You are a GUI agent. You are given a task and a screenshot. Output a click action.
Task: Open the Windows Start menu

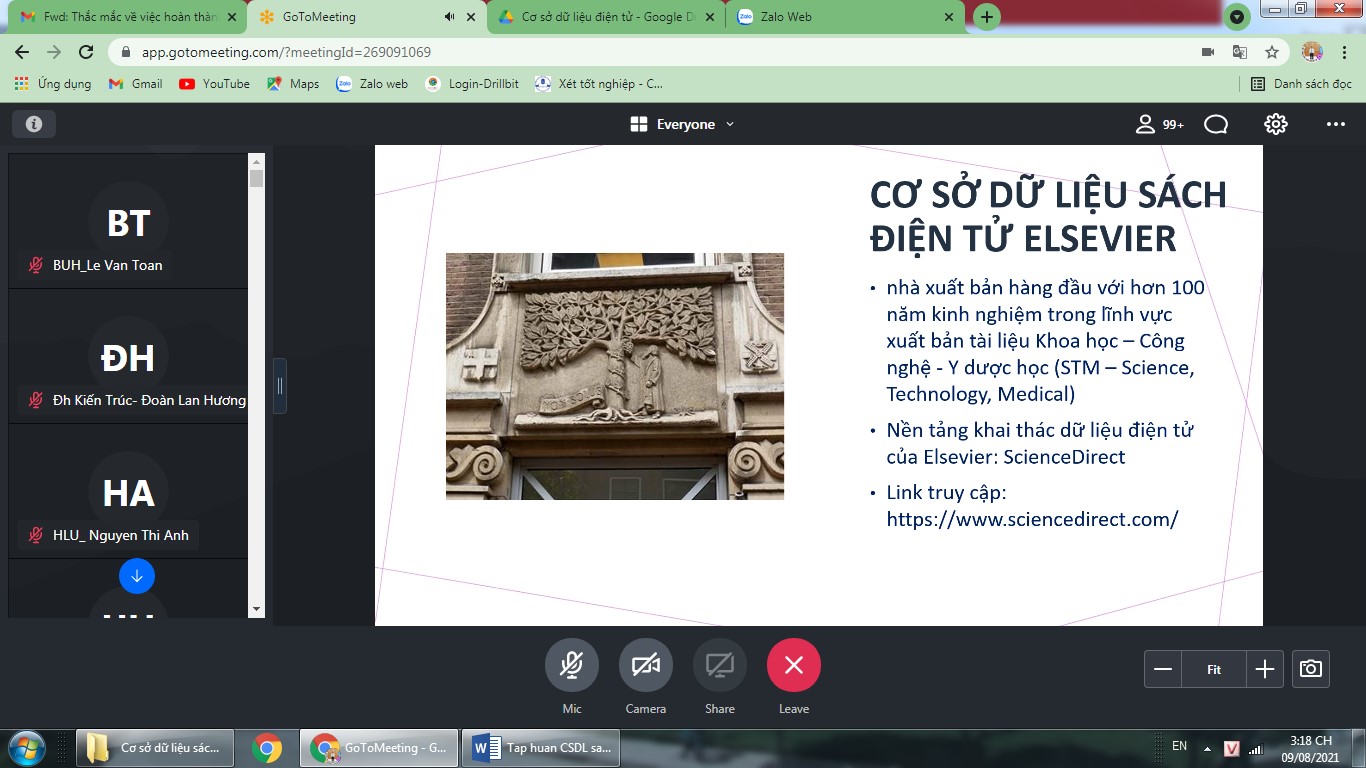26,748
